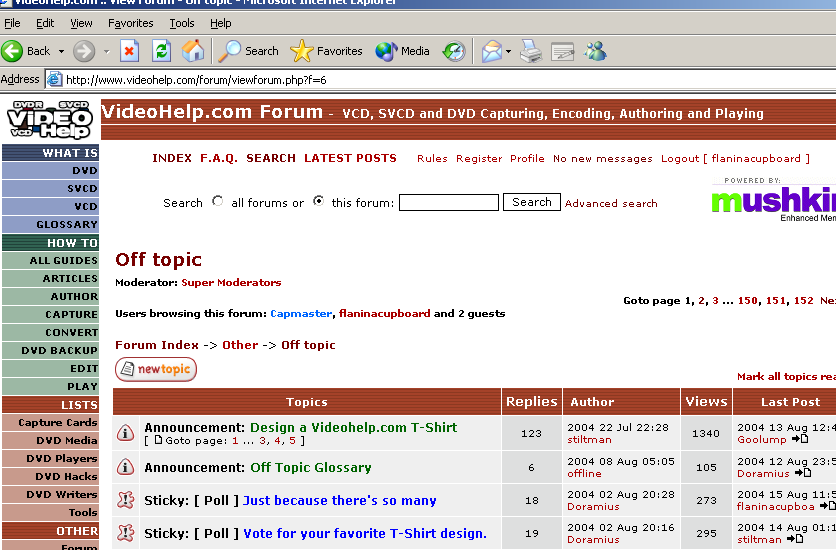Go to forum page 152
The width and height of the screenshot is (836, 550).
[803, 301]
